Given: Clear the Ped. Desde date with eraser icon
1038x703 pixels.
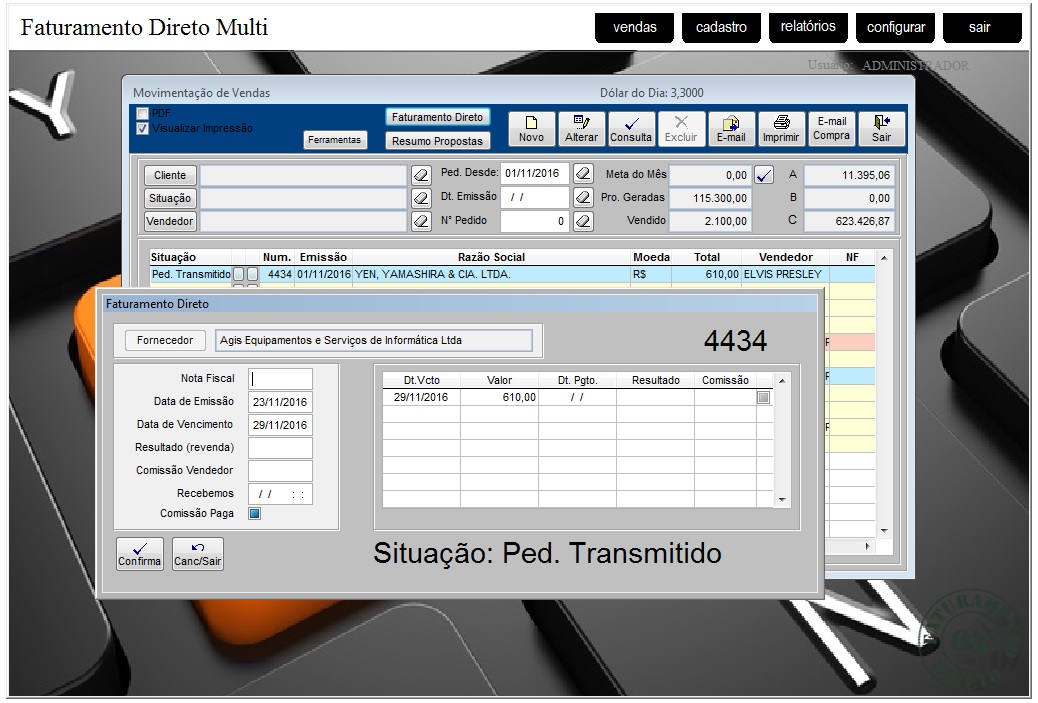Looking at the screenshot, I should pyautogui.click(x=583, y=174).
